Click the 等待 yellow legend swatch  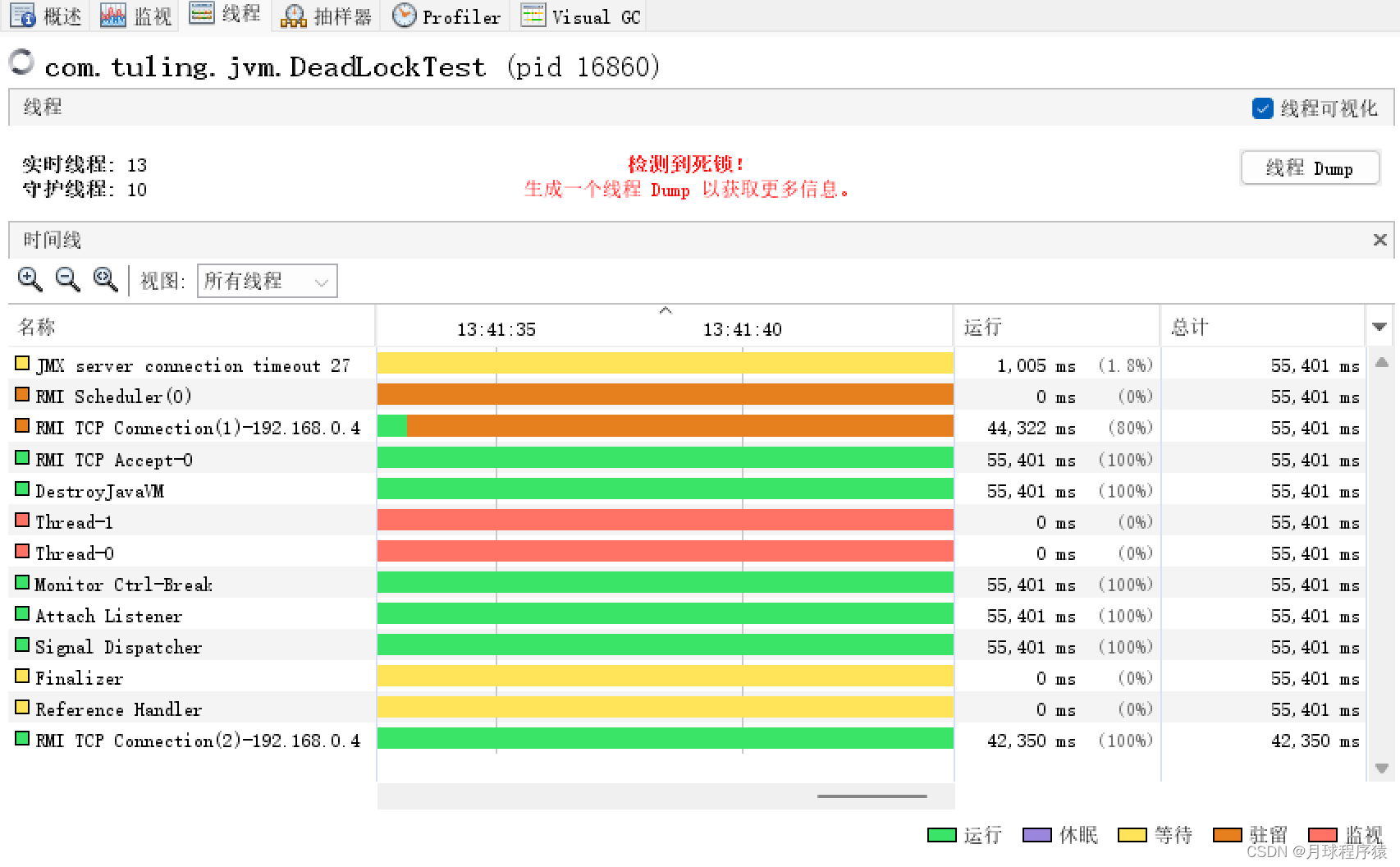click(x=1132, y=835)
